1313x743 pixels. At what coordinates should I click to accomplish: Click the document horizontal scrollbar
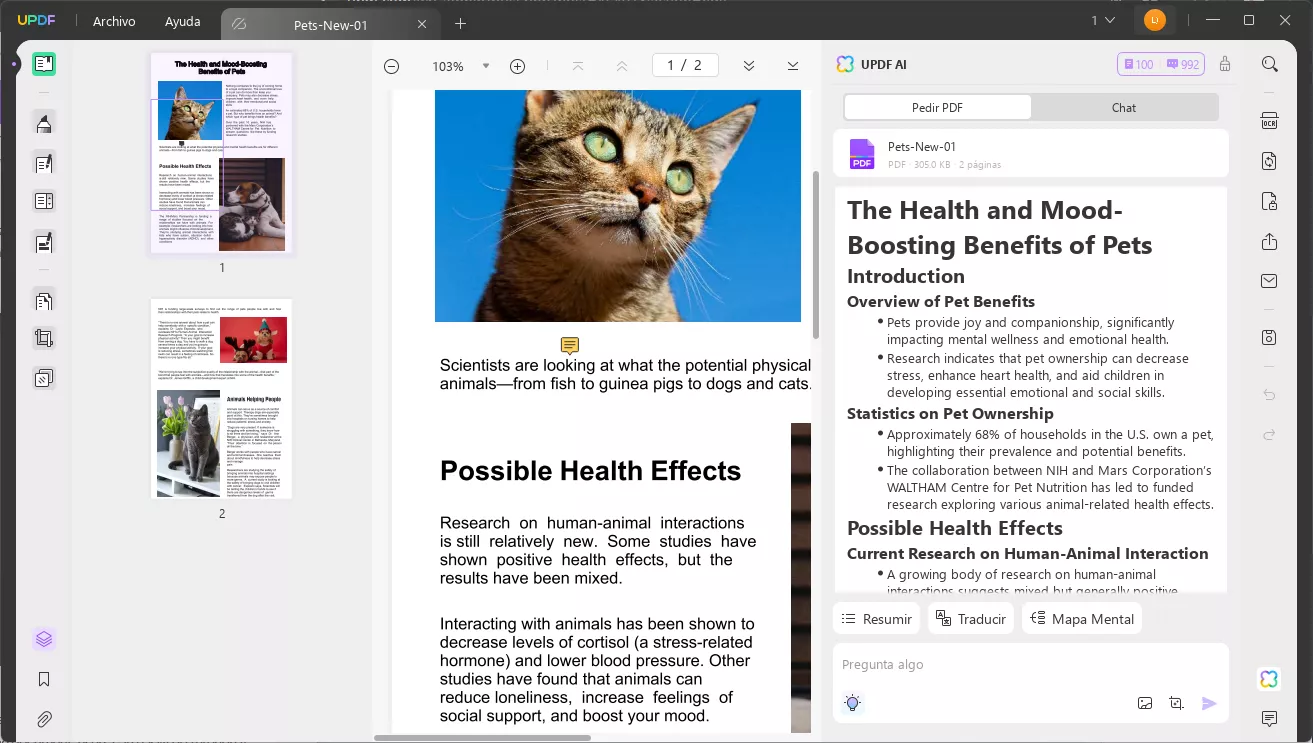click(x=482, y=738)
